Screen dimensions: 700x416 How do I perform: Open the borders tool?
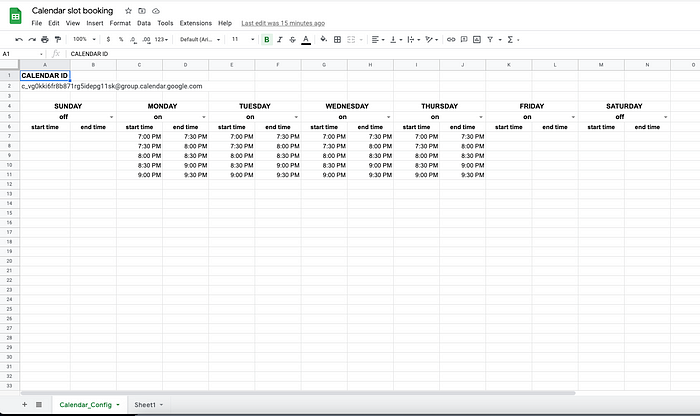[338, 40]
